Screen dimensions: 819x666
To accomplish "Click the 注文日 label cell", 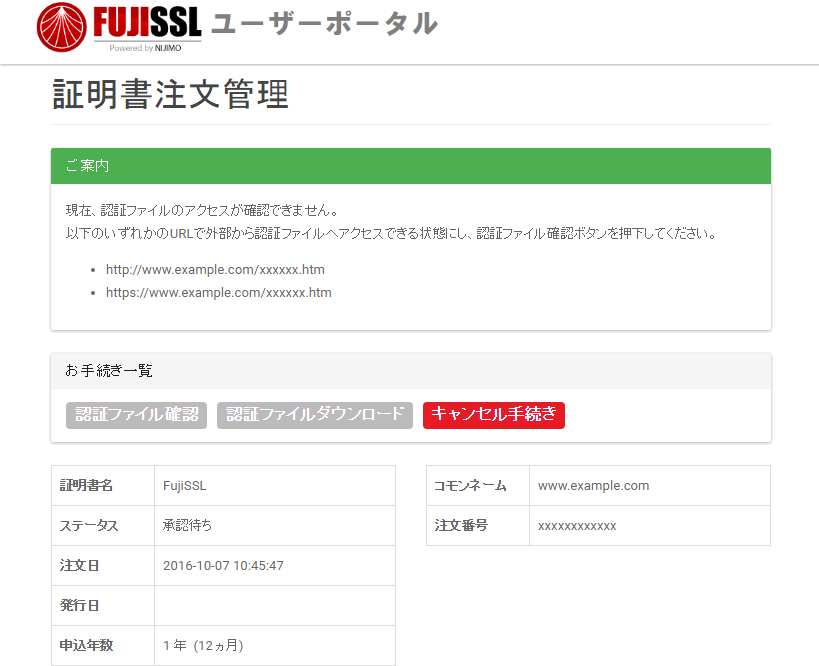I will (x=103, y=566).
